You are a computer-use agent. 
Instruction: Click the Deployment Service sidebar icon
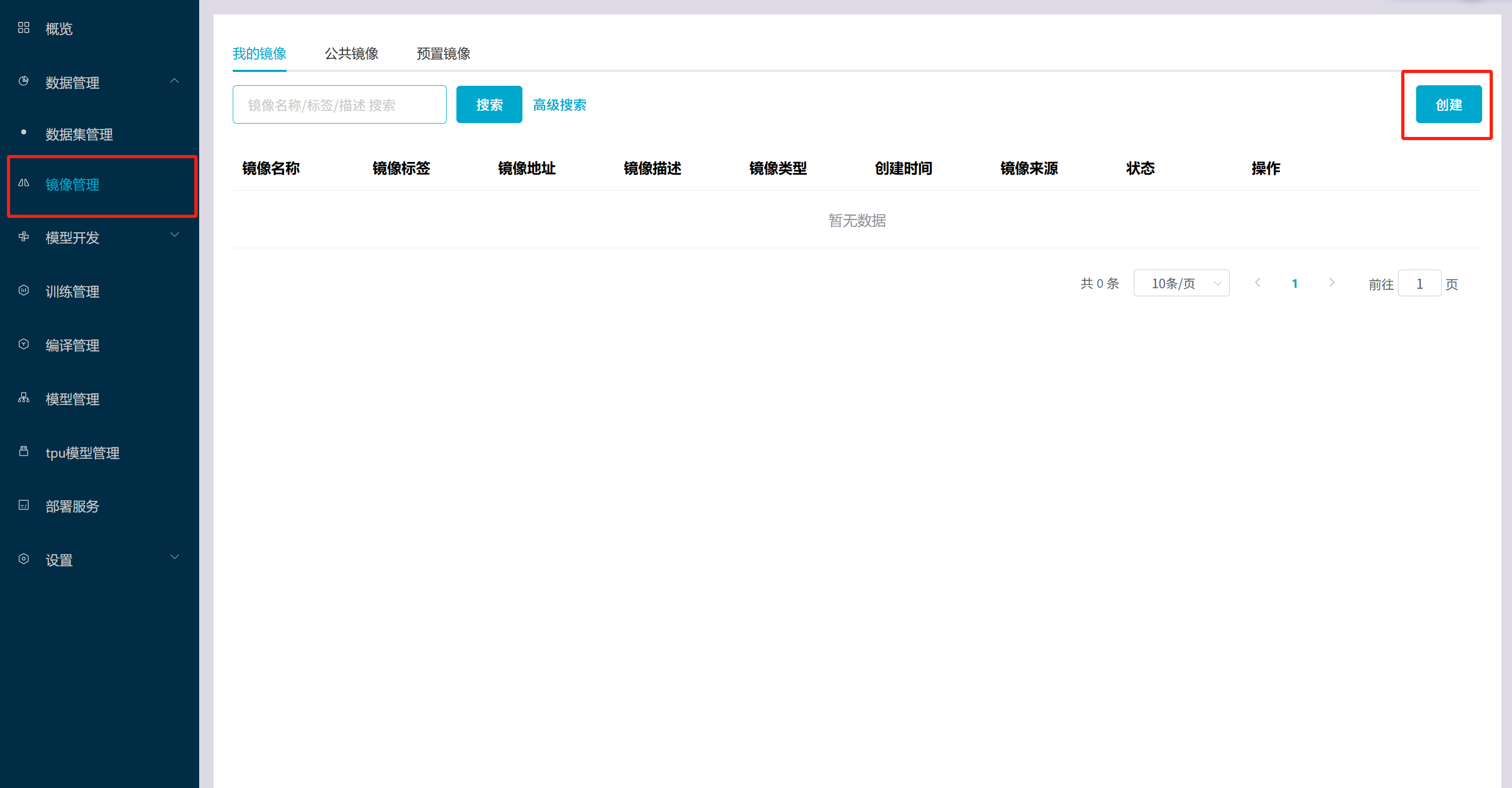click(23, 505)
